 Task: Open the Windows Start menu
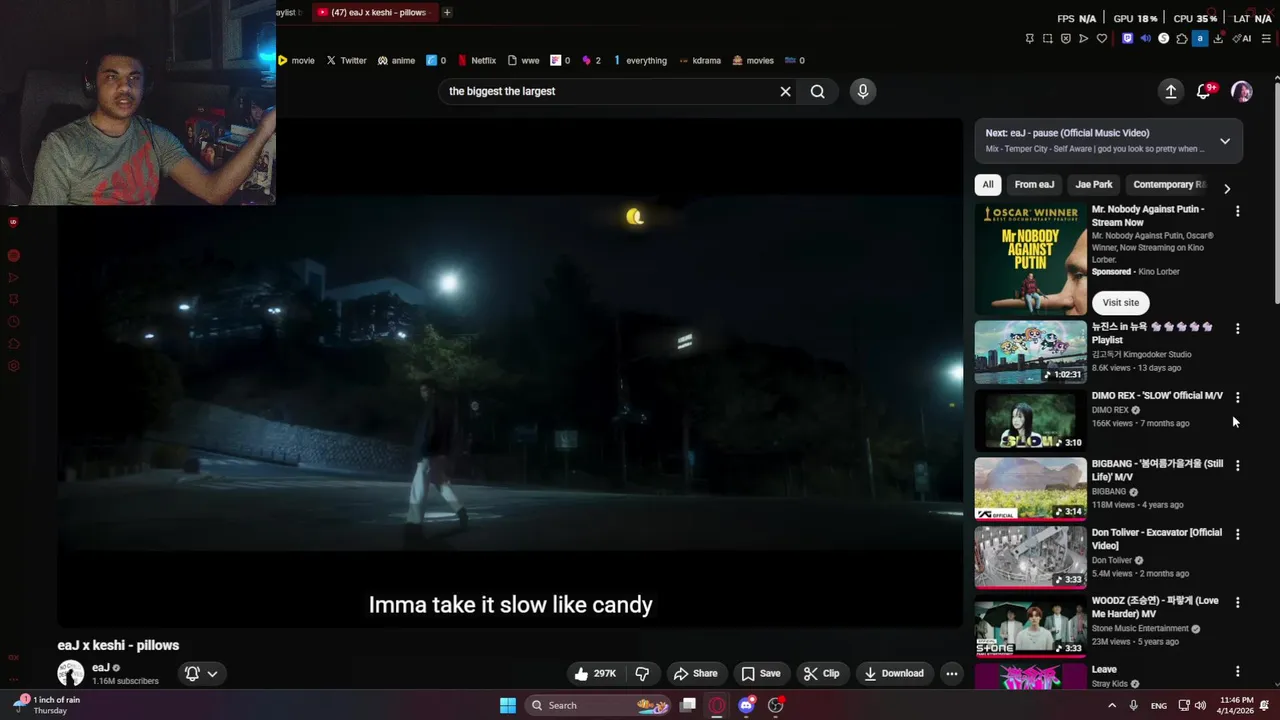508,705
